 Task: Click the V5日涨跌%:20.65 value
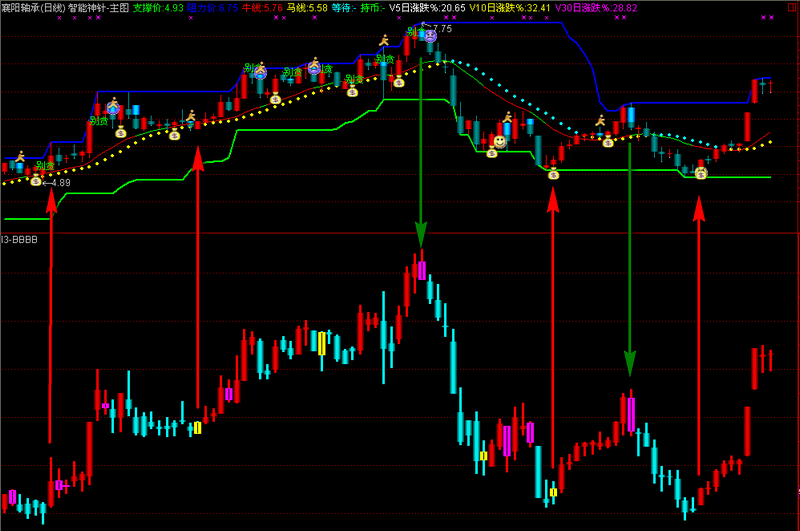pyautogui.click(x=428, y=8)
